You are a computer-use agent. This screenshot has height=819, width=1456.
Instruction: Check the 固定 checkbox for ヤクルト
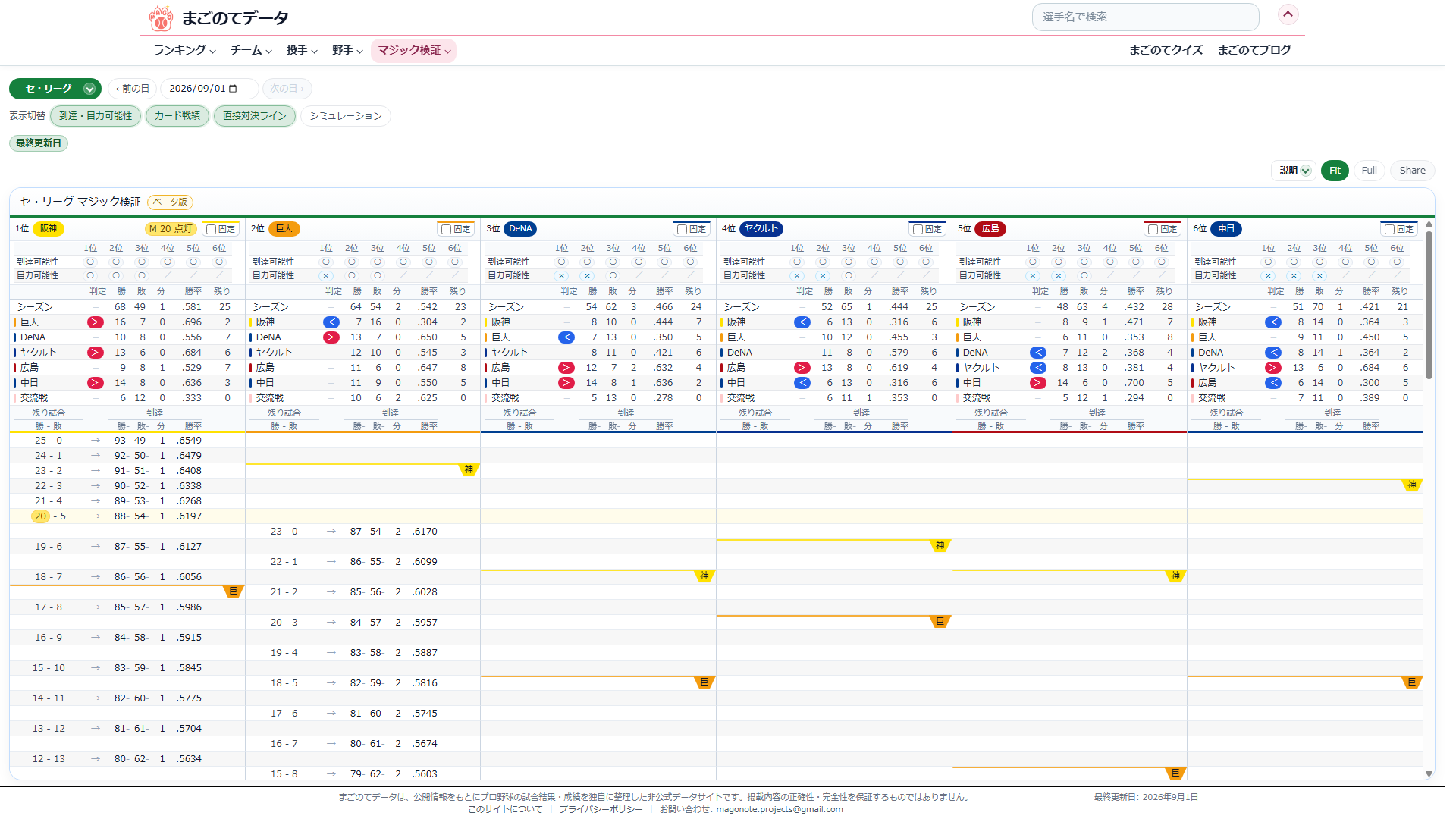(918, 229)
